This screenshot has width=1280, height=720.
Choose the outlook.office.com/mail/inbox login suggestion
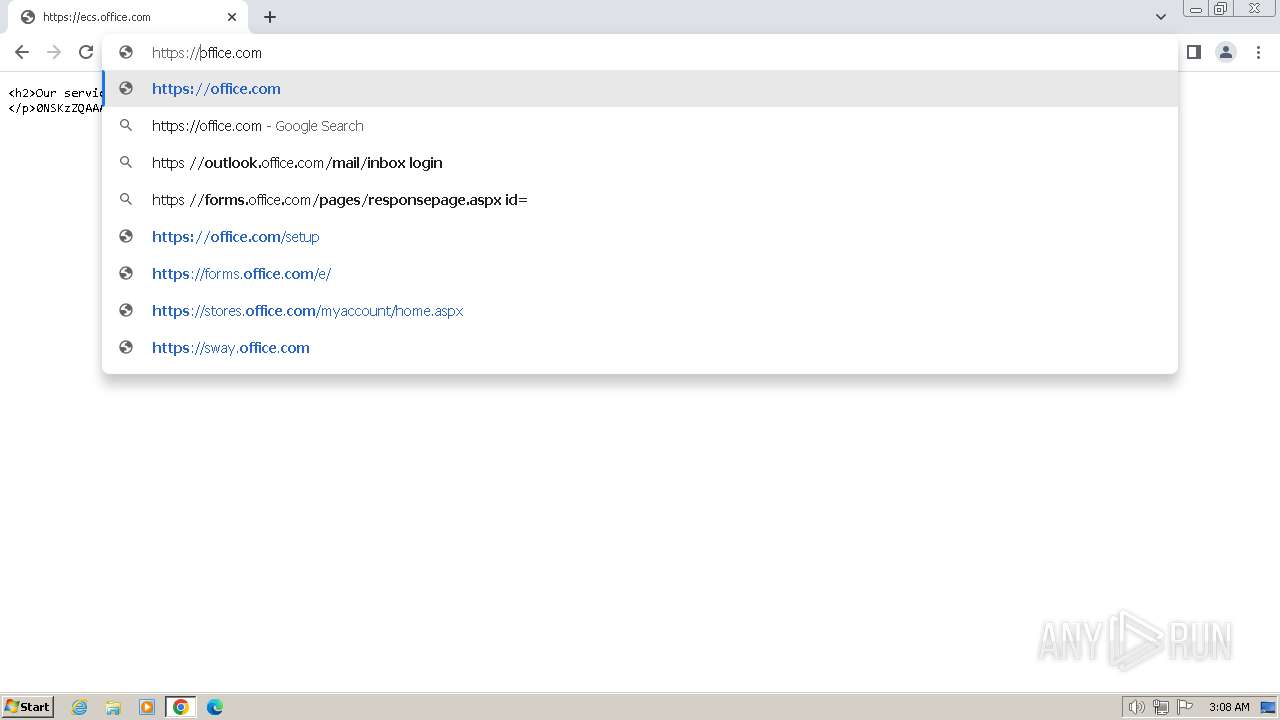coord(640,163)
